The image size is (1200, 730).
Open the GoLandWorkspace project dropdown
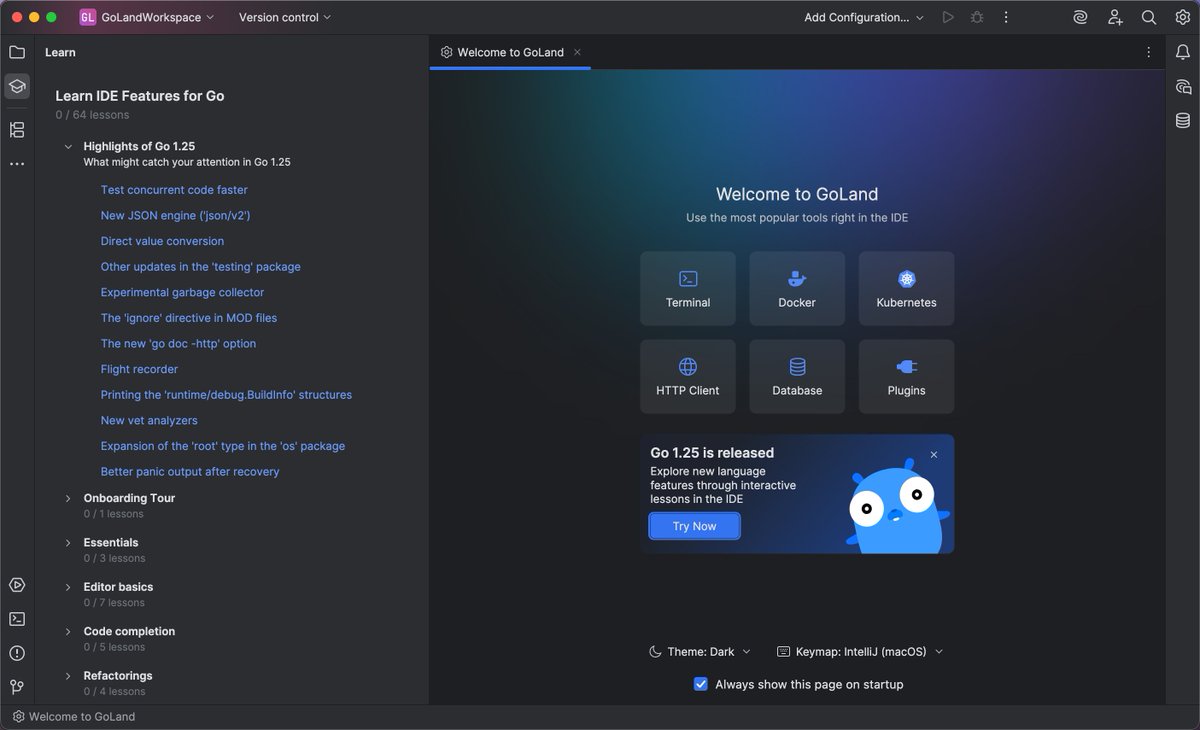coord(147,17)
